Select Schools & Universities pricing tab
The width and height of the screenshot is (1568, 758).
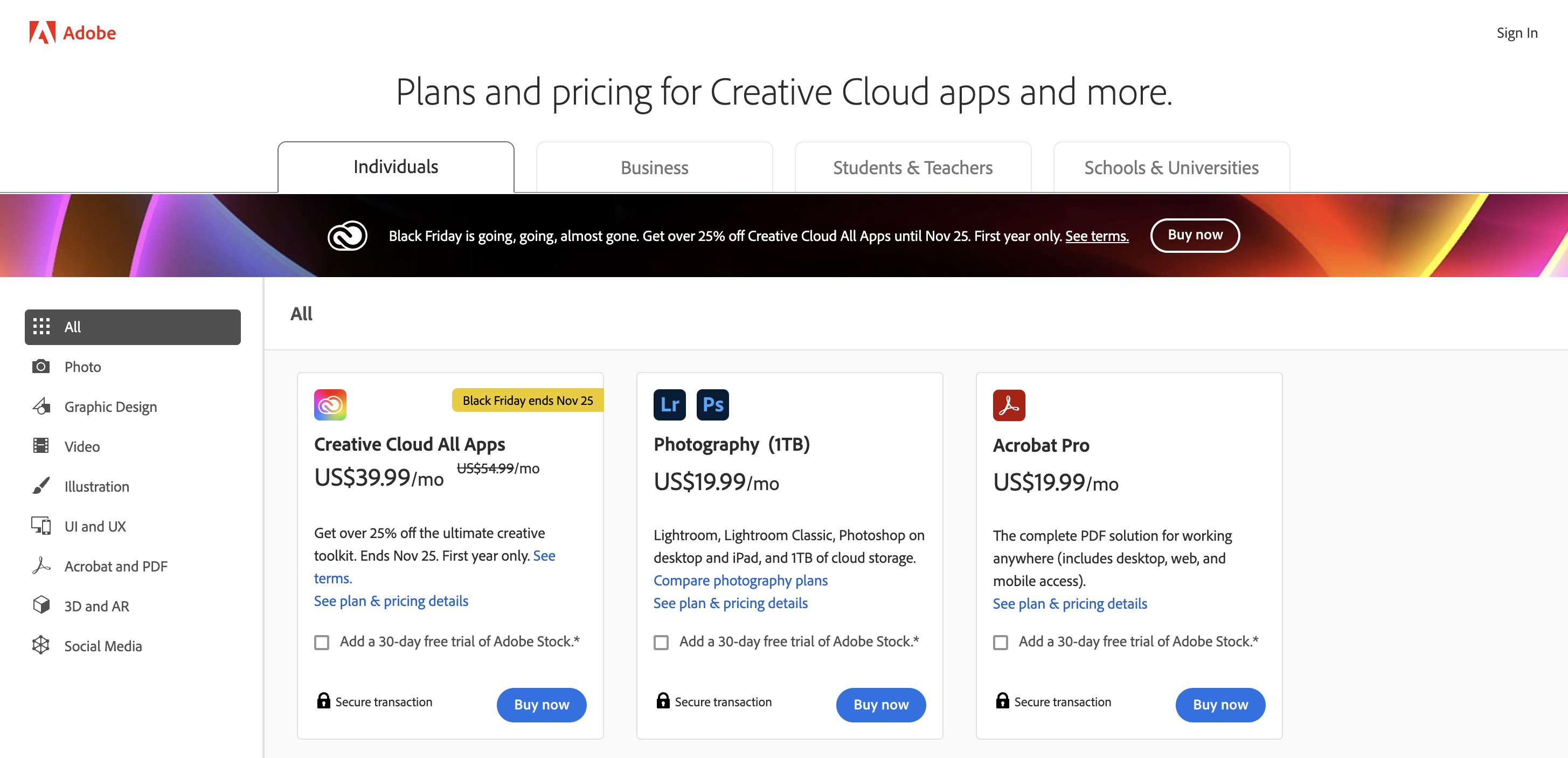coord(1171,167)
